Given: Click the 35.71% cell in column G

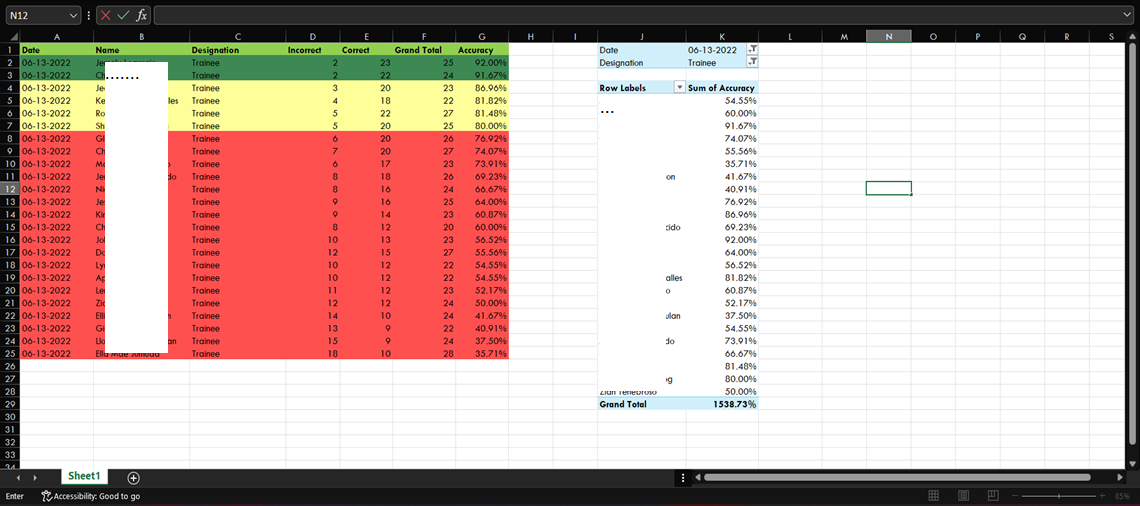Looking at the screenshot, I should point(482,353).
